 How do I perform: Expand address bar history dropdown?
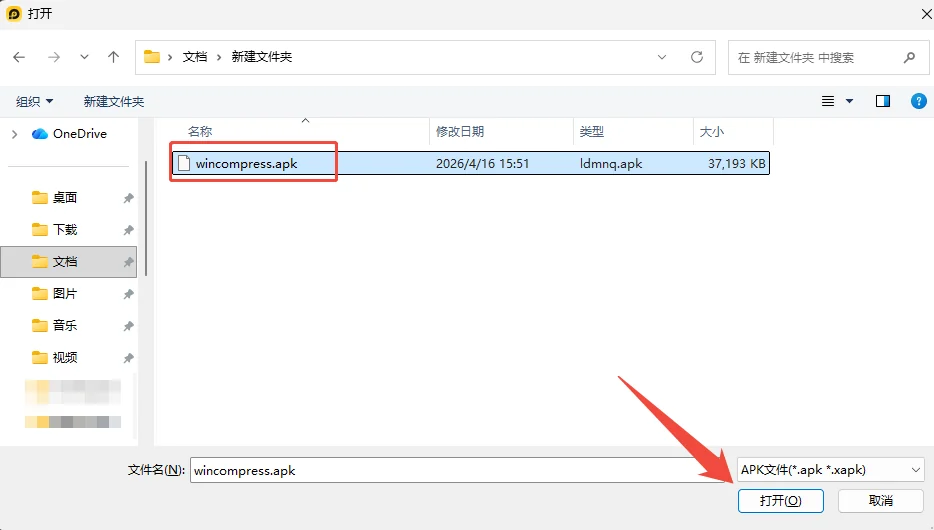pos(662,57)
